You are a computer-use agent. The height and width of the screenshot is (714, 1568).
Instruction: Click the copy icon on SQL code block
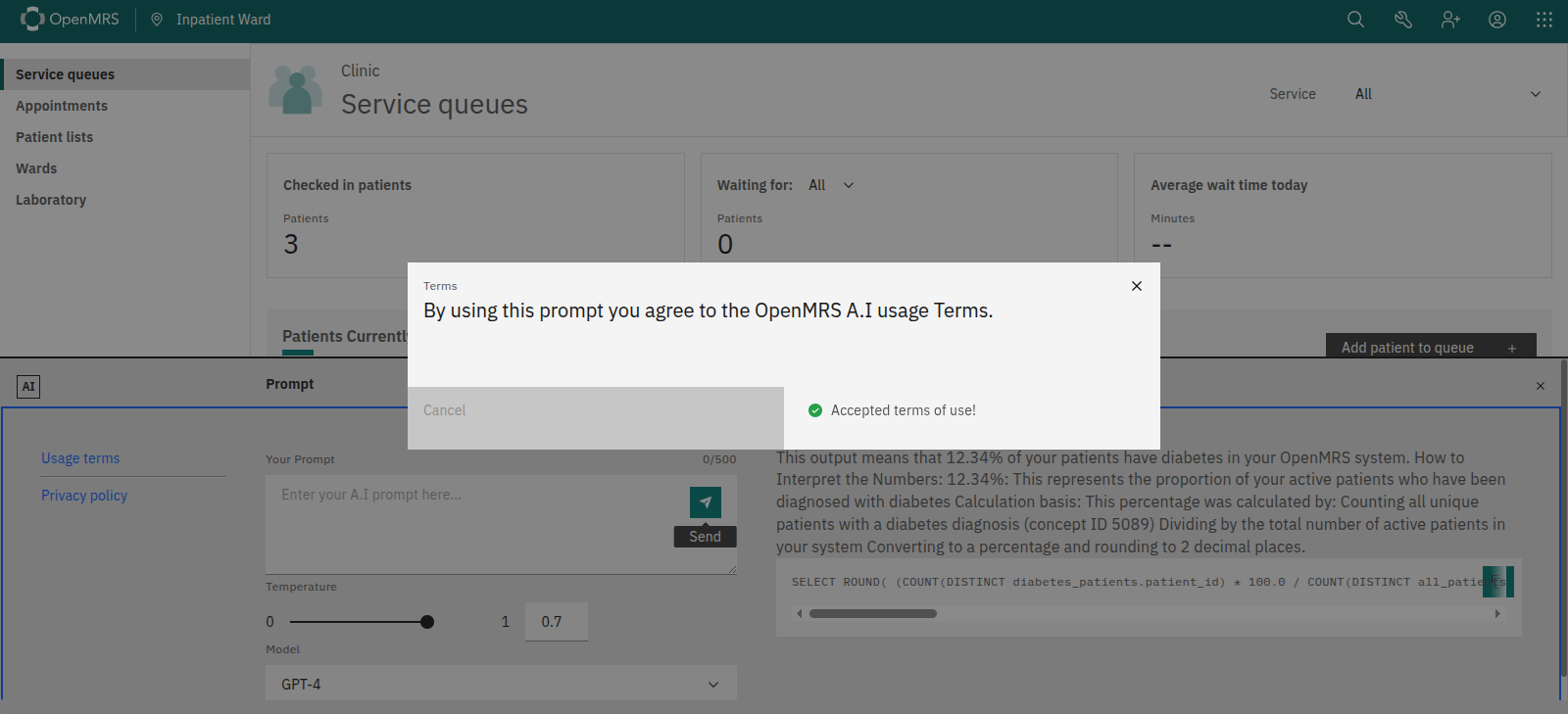point(1498,582)
